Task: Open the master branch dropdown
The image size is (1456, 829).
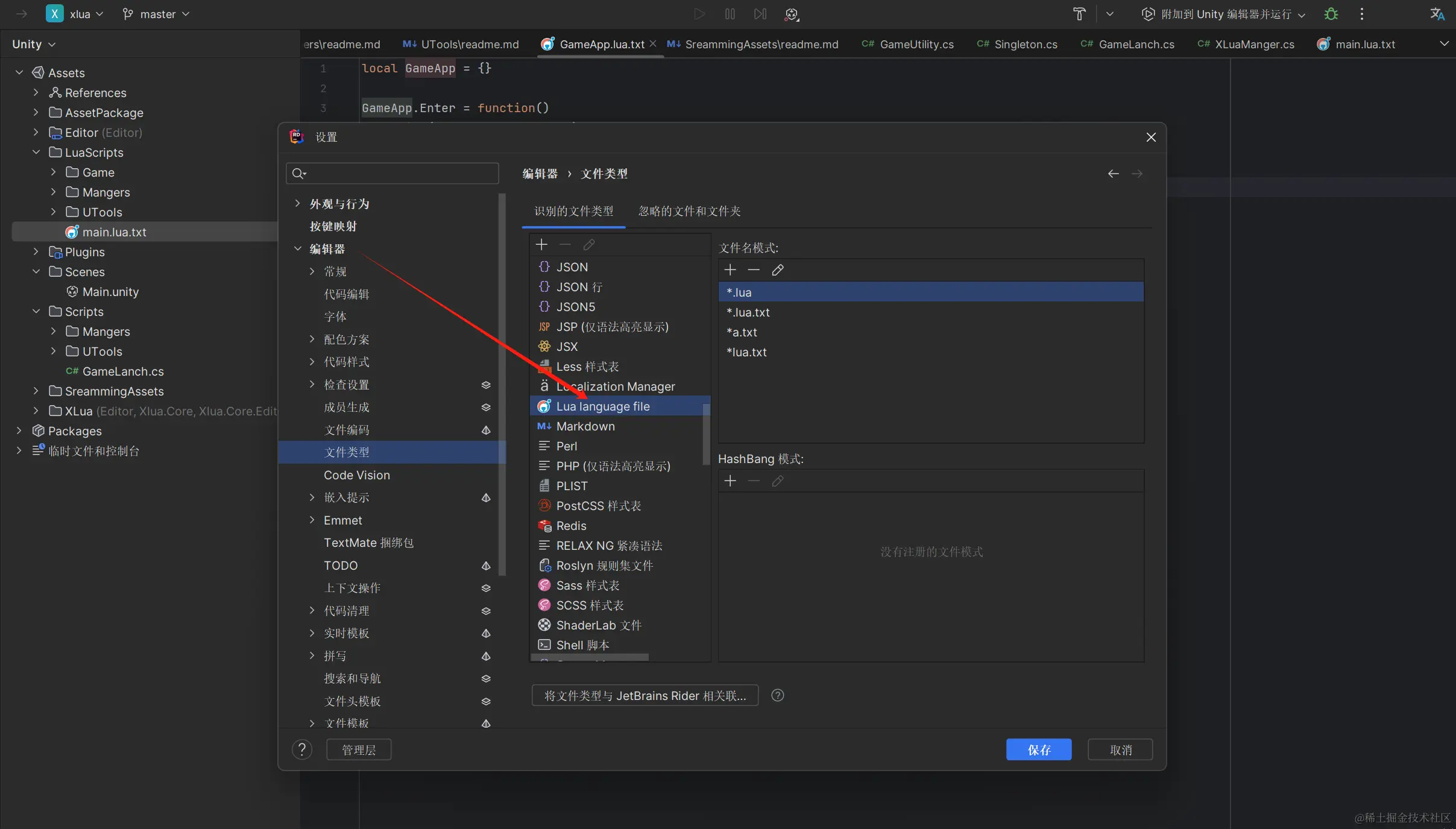Action: coord(157,14)
